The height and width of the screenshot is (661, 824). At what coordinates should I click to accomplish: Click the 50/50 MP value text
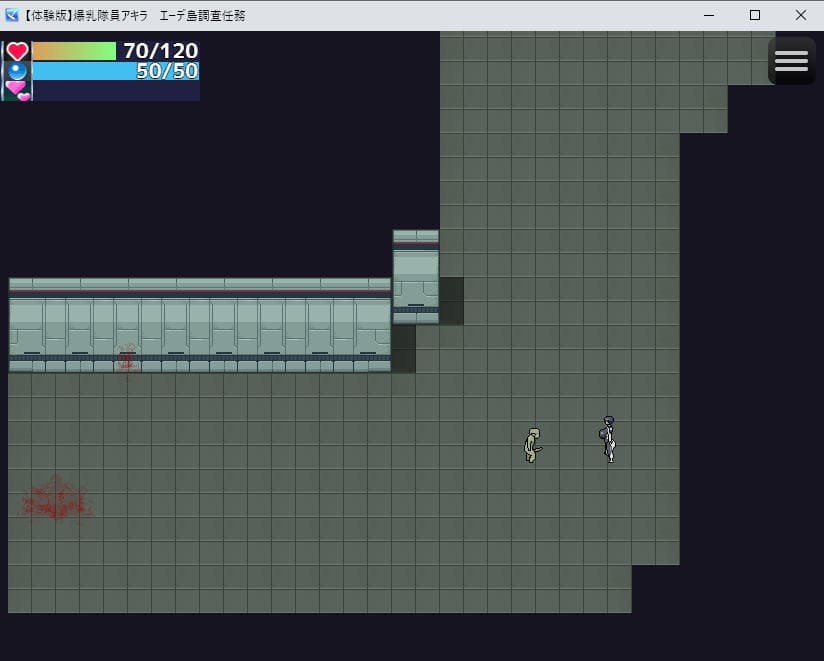[x=167, y=71]
